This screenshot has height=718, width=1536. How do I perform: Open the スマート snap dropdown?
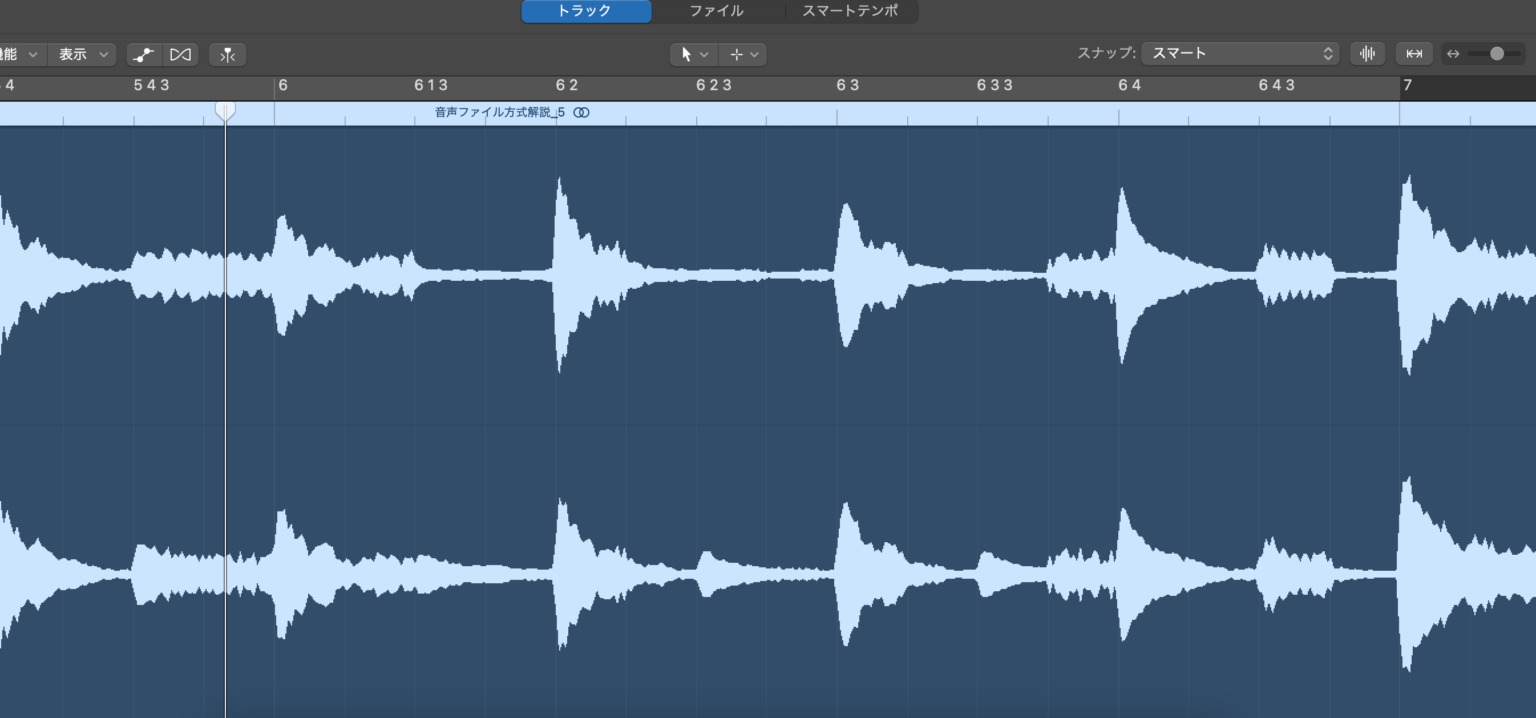tap(1241, 54)
